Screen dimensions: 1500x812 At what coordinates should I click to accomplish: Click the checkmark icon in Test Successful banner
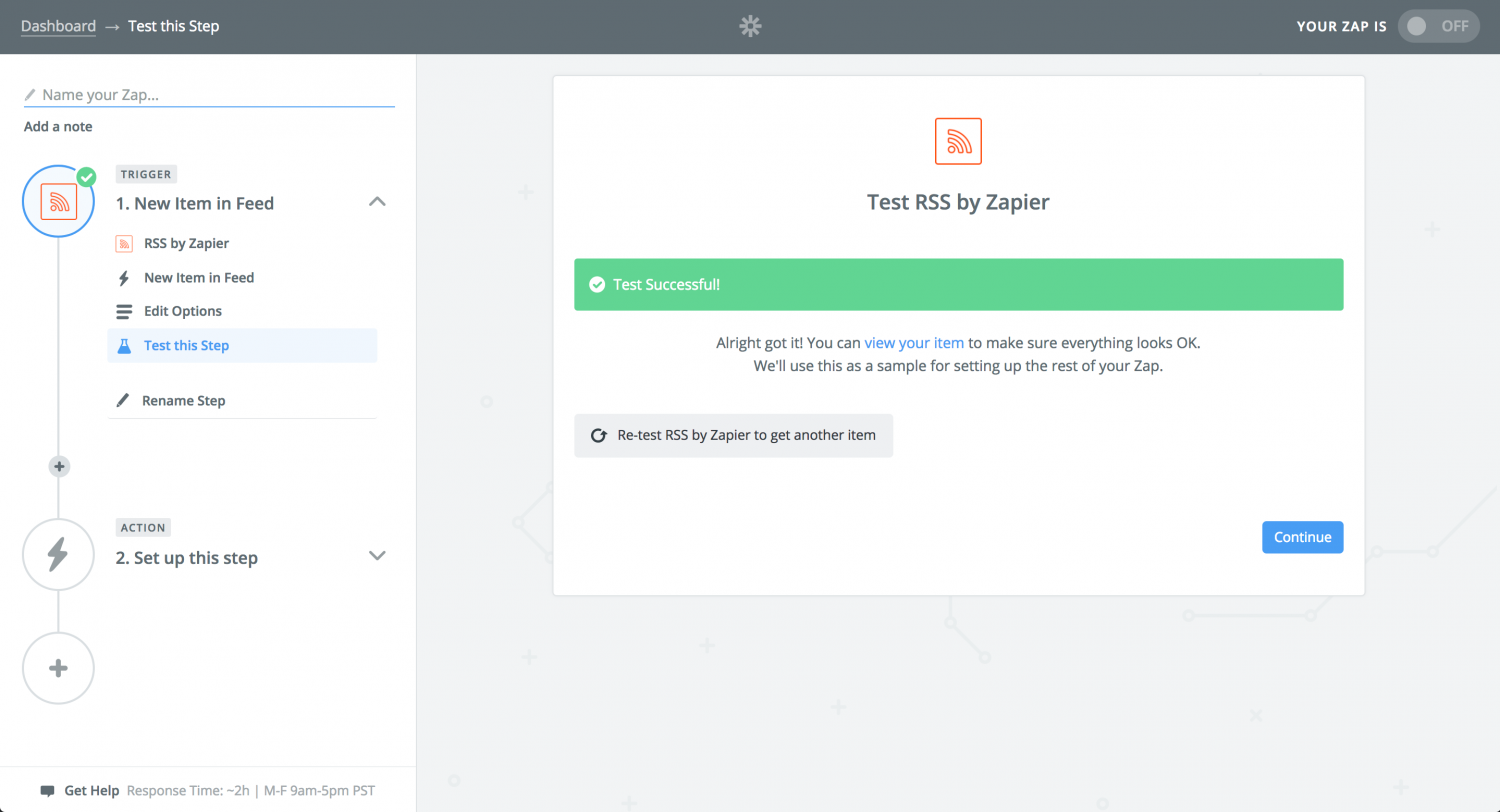click(597, 285)
